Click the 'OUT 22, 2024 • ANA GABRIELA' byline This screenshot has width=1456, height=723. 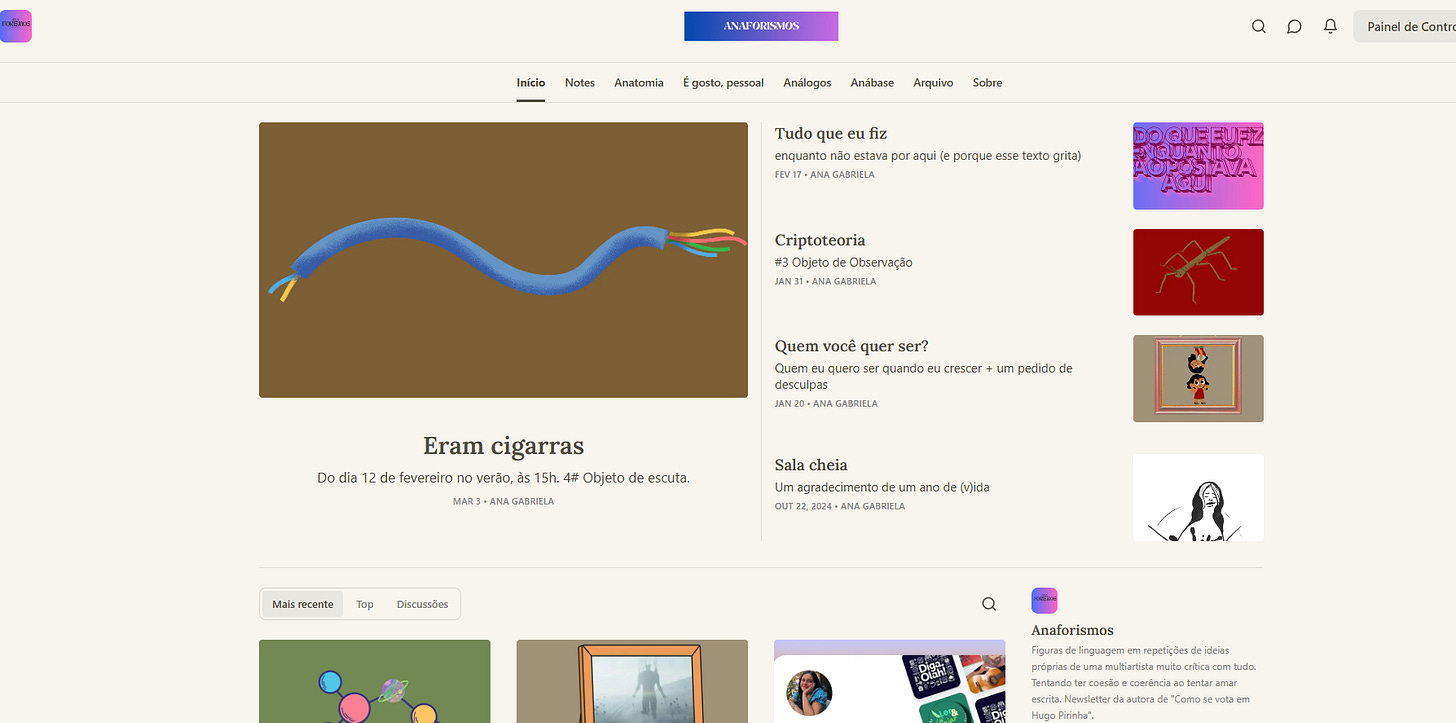(840, 506)
